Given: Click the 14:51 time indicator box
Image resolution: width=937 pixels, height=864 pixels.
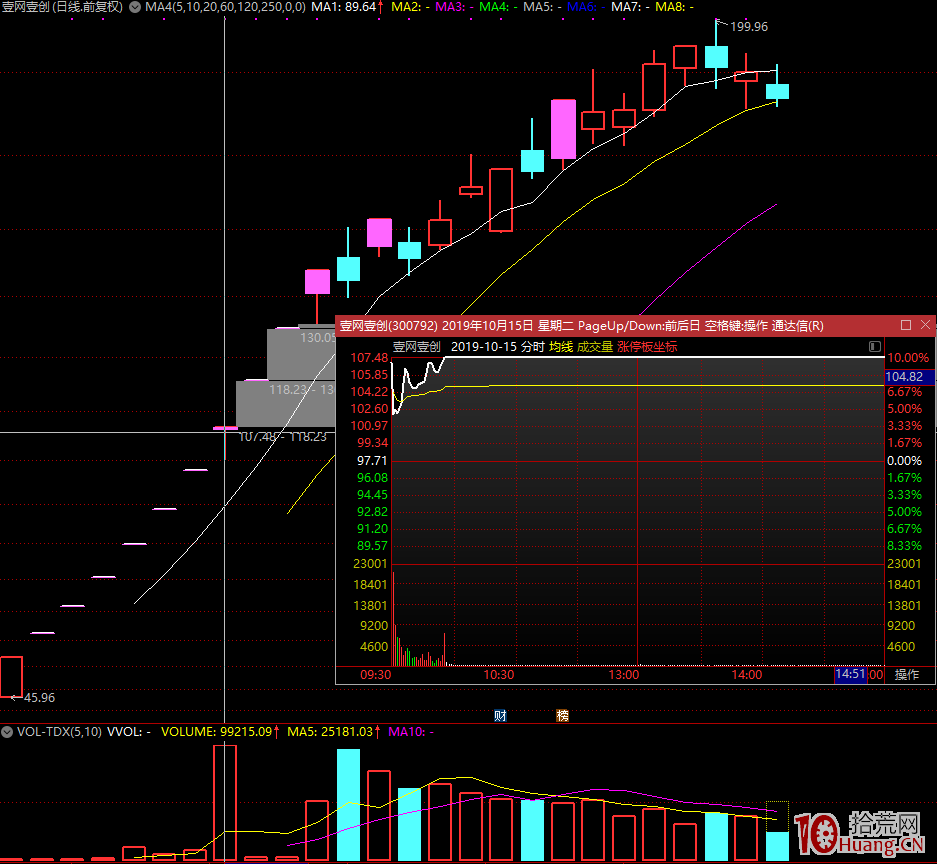Looking at the screenshot, I should (850, 674).
